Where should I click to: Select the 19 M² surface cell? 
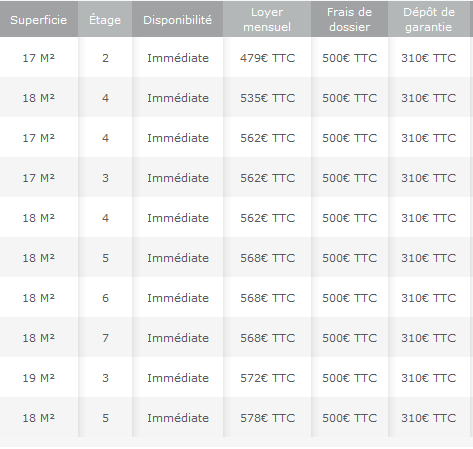(x=39, y=378)
